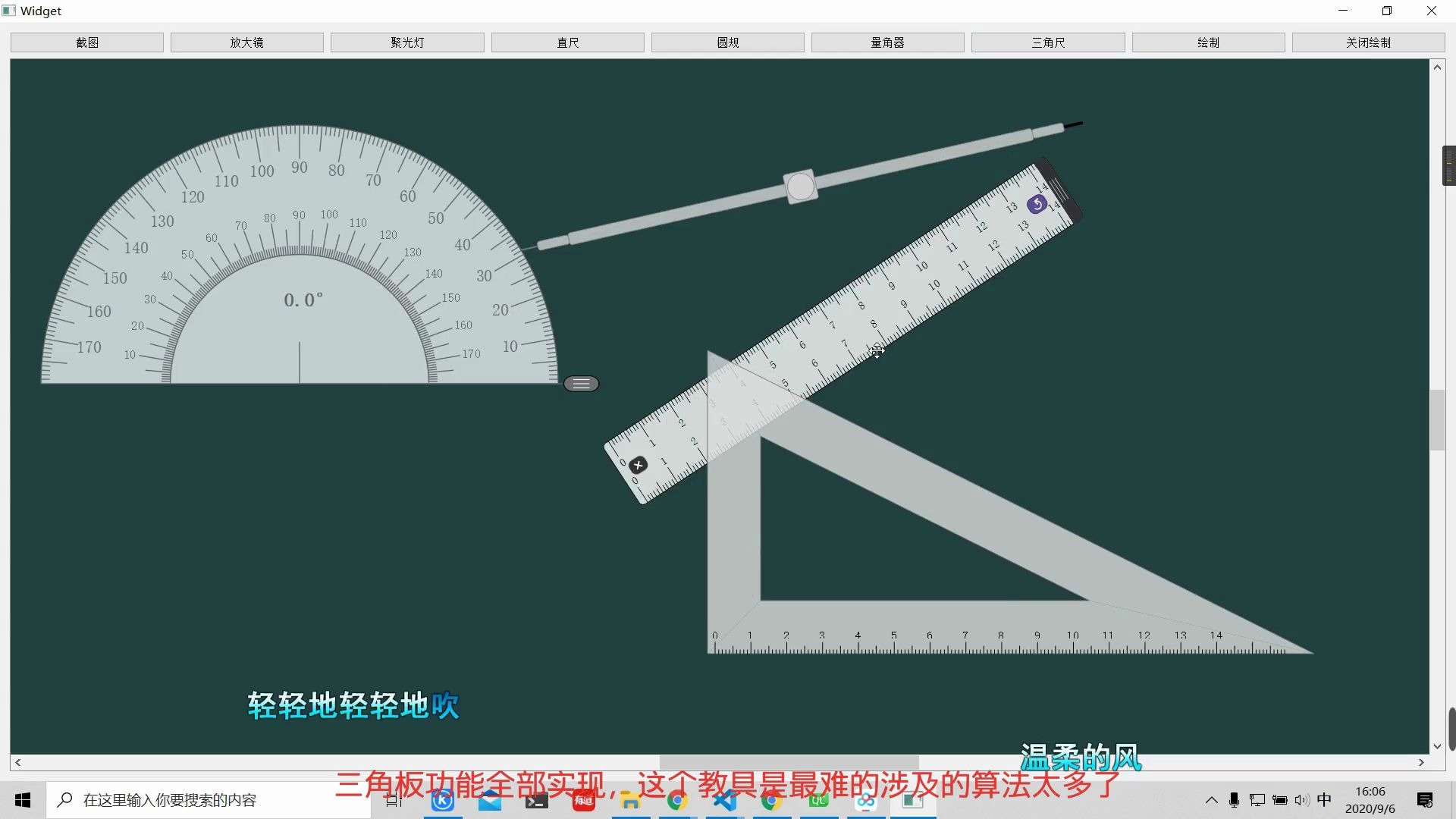The width and height of the screenshot is (1456, 819).
Task: Open the calendar via the clock display
Action: point(1371,799)
